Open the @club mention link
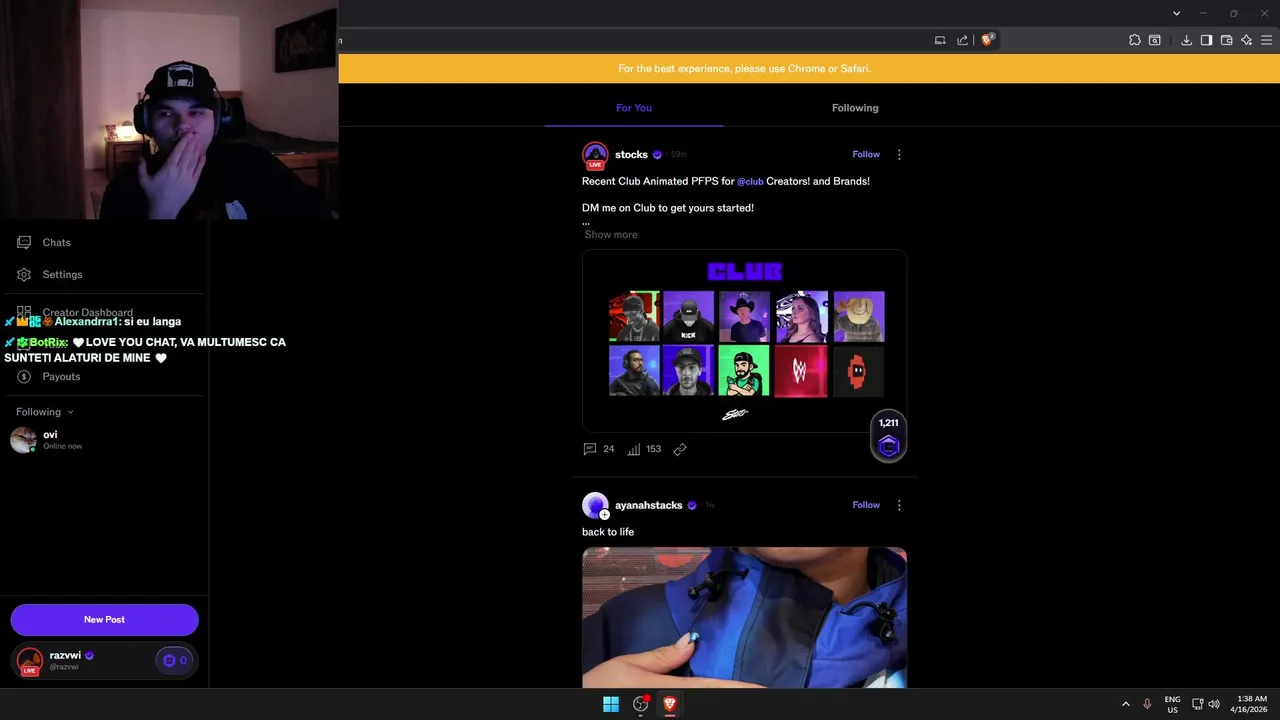1280x720 pixels. pos(750,181)
